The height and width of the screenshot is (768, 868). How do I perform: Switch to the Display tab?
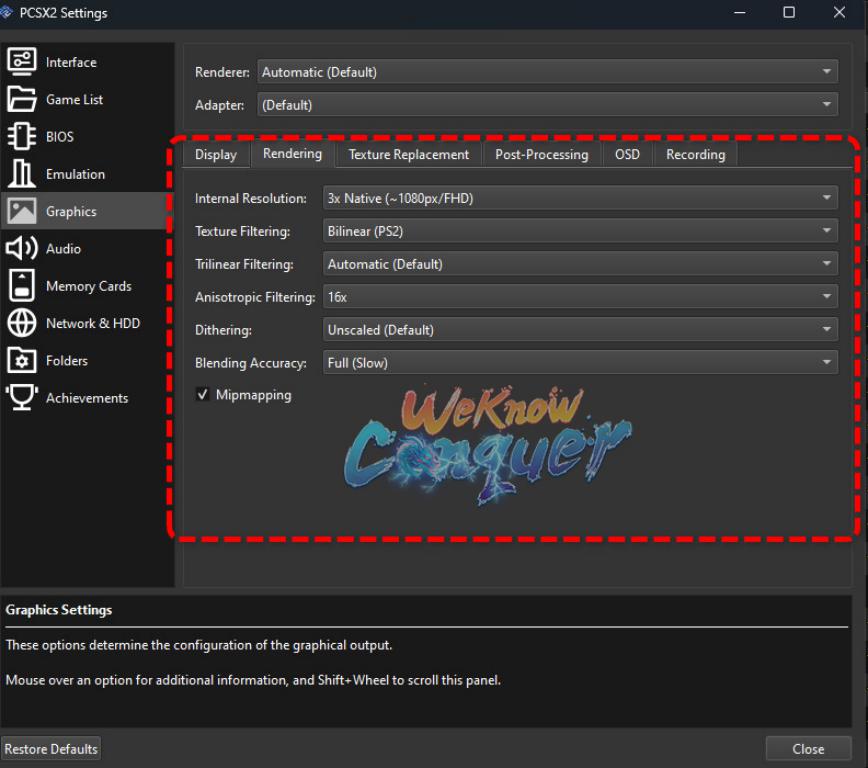point(216,154)
